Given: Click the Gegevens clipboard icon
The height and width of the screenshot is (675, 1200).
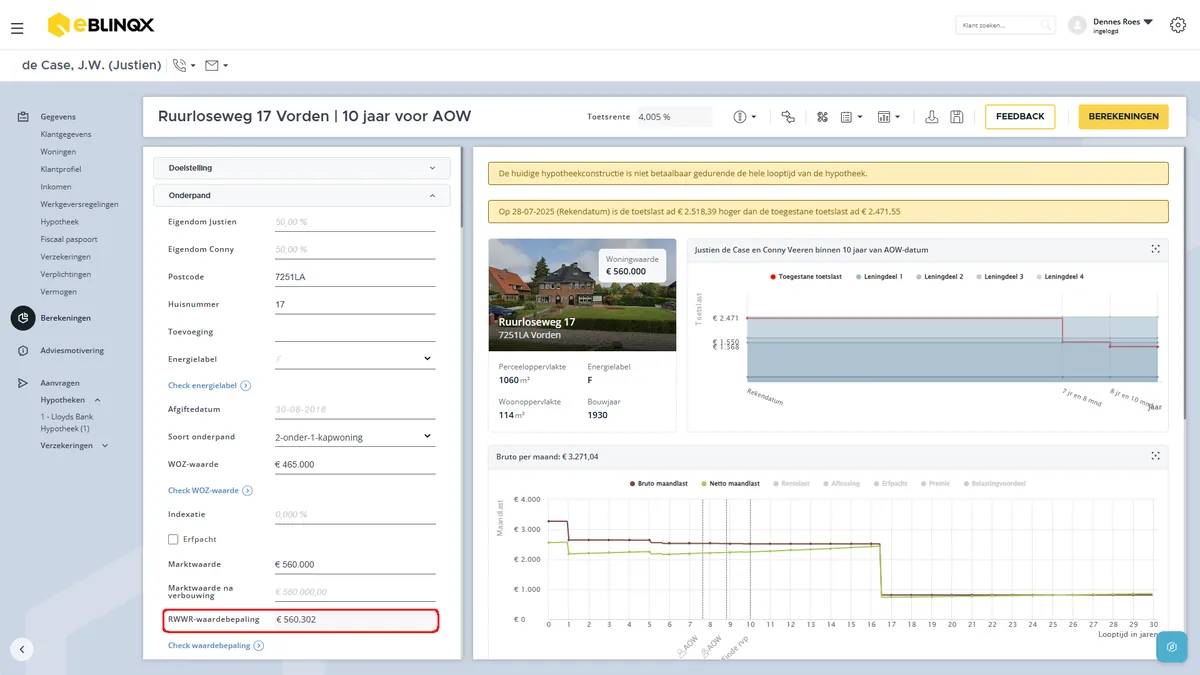Looking at the screenshot, I should tap(23, 117).
